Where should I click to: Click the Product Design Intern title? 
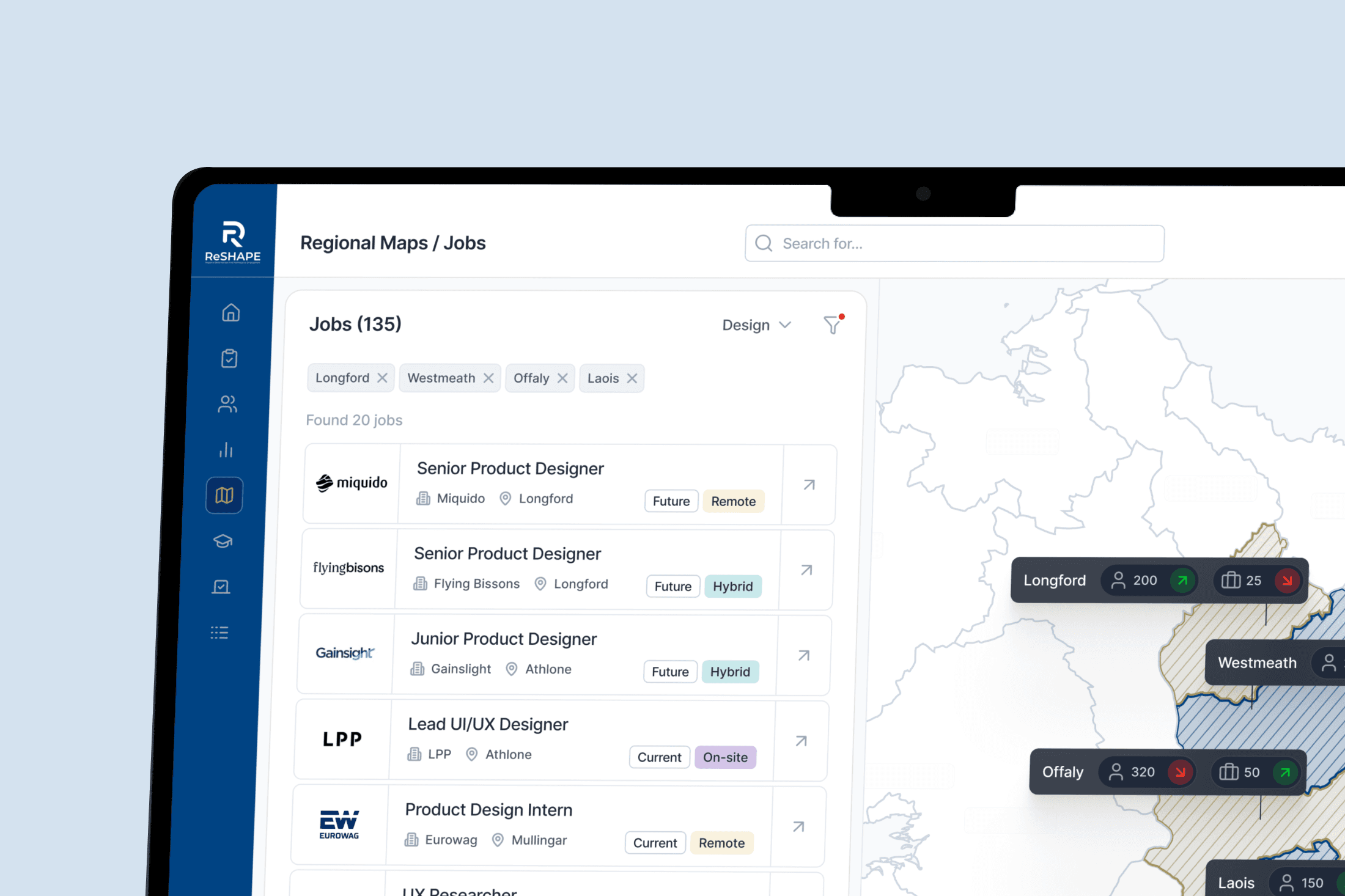click(x=488, y=810)
